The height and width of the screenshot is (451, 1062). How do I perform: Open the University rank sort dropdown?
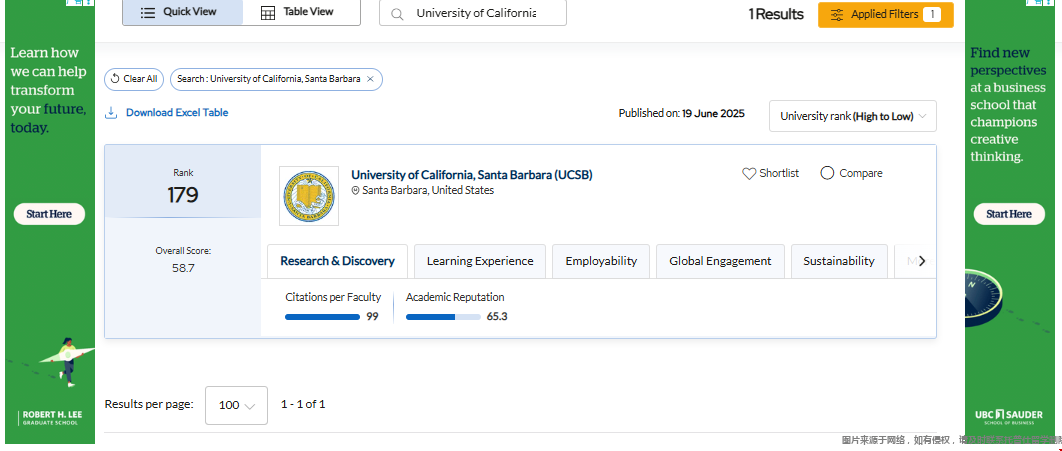(852, 116)
